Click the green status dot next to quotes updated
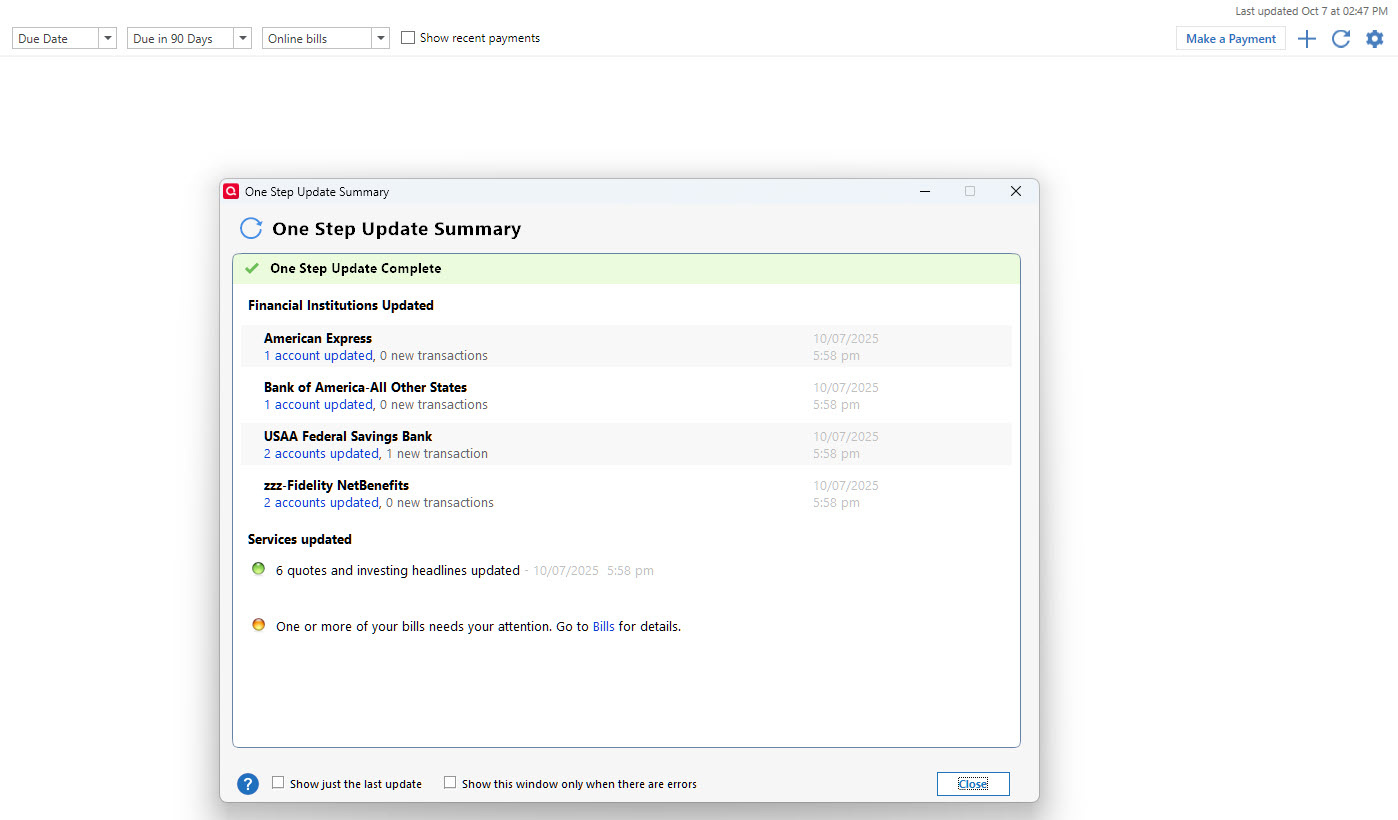1398x820 pixels. coord(259,569)
